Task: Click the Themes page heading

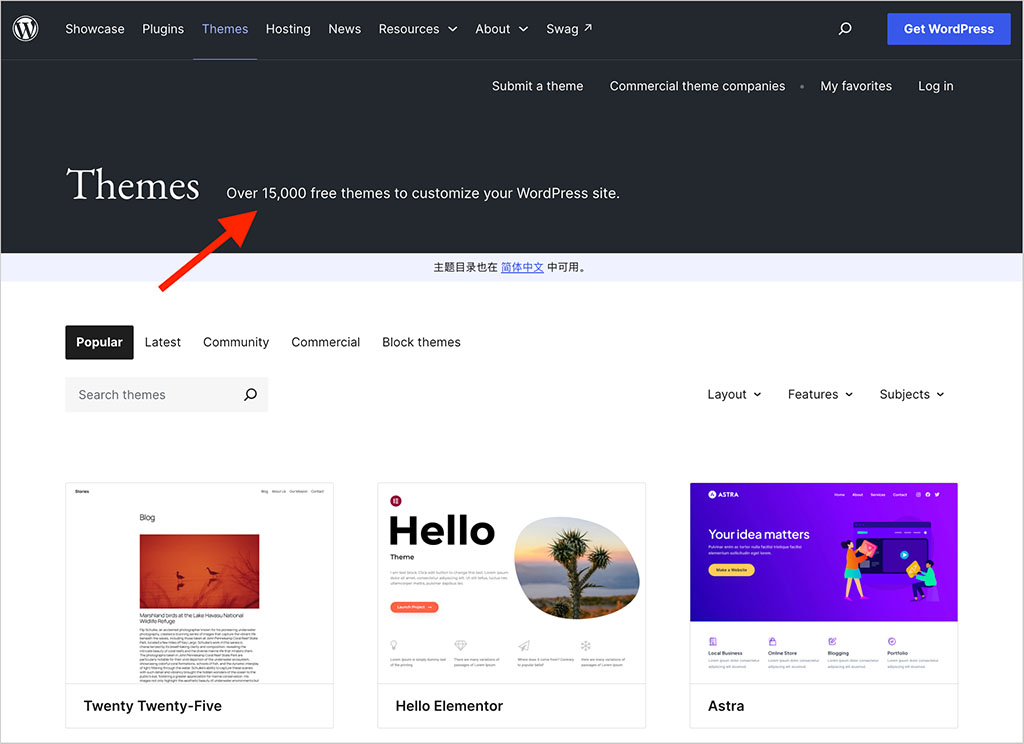Action: pyautogui.click(x=133, y=185)
